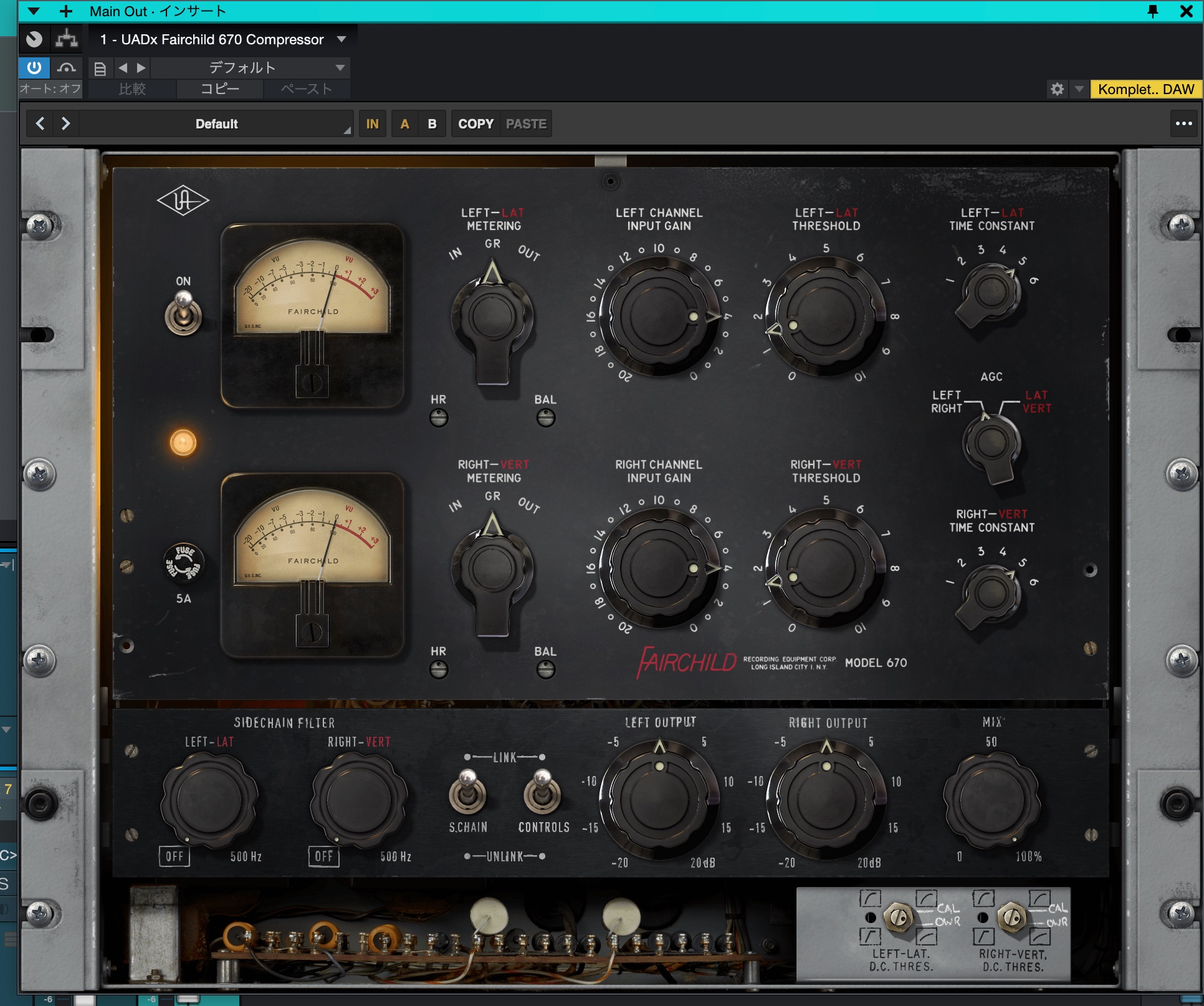Click the right channel BAL trim screw
The height and width of the screenshot is (1006, 1204).
point(545,670)
